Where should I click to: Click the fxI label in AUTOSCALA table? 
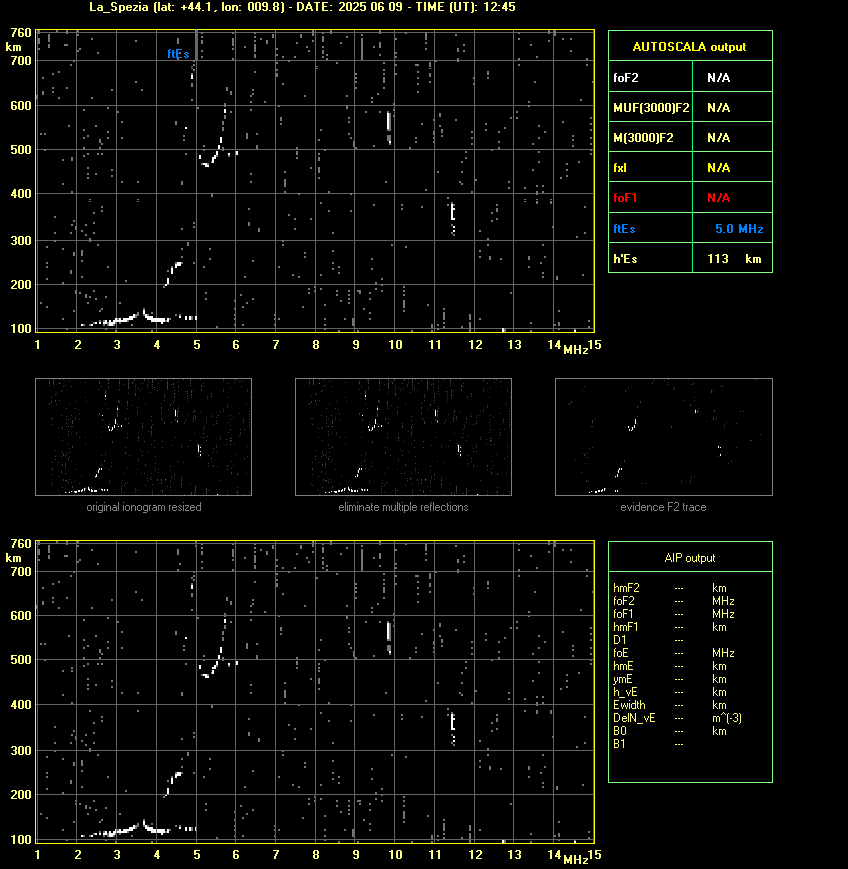click(620, 167)
